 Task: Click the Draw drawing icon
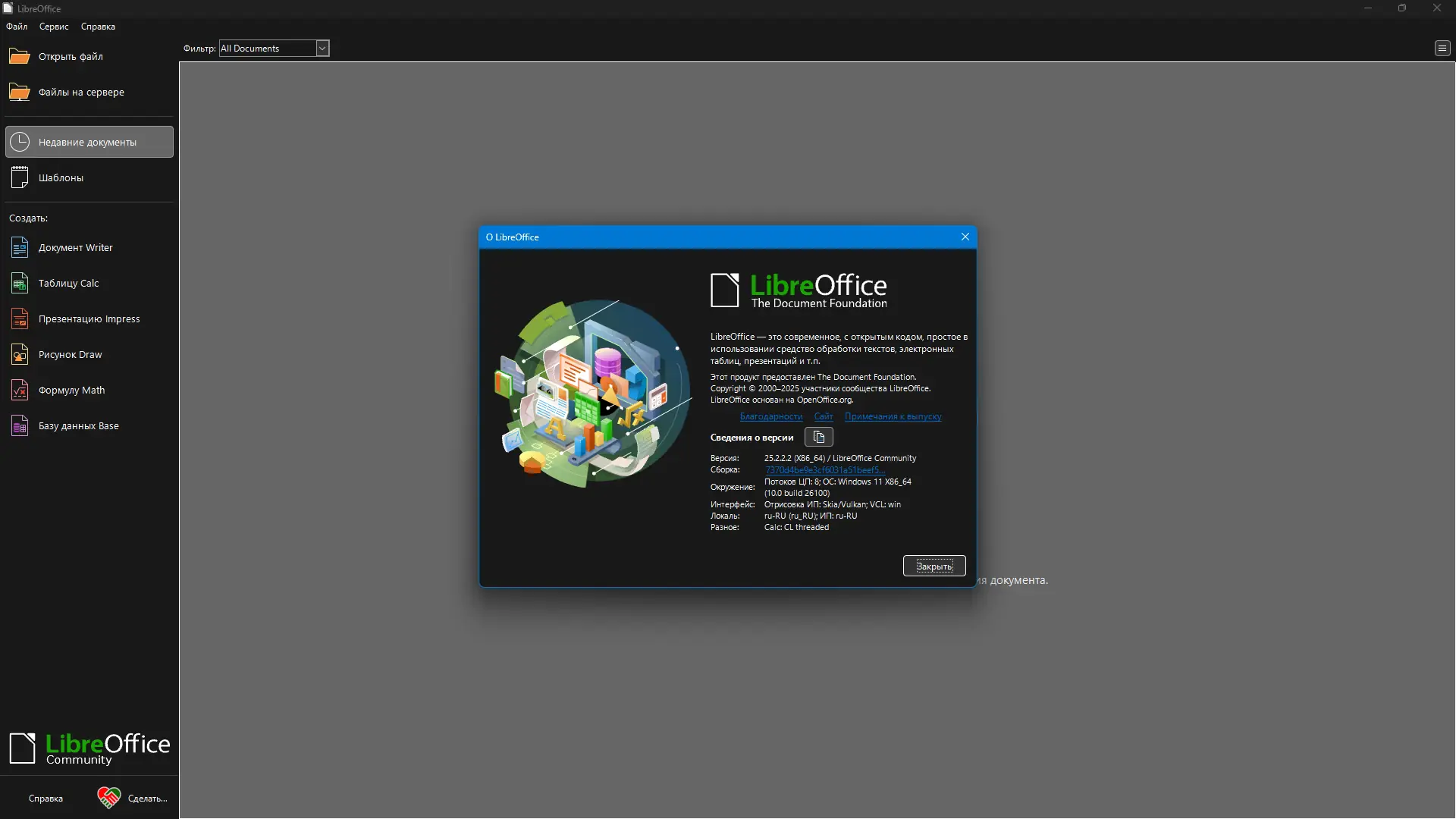[20, 355]
